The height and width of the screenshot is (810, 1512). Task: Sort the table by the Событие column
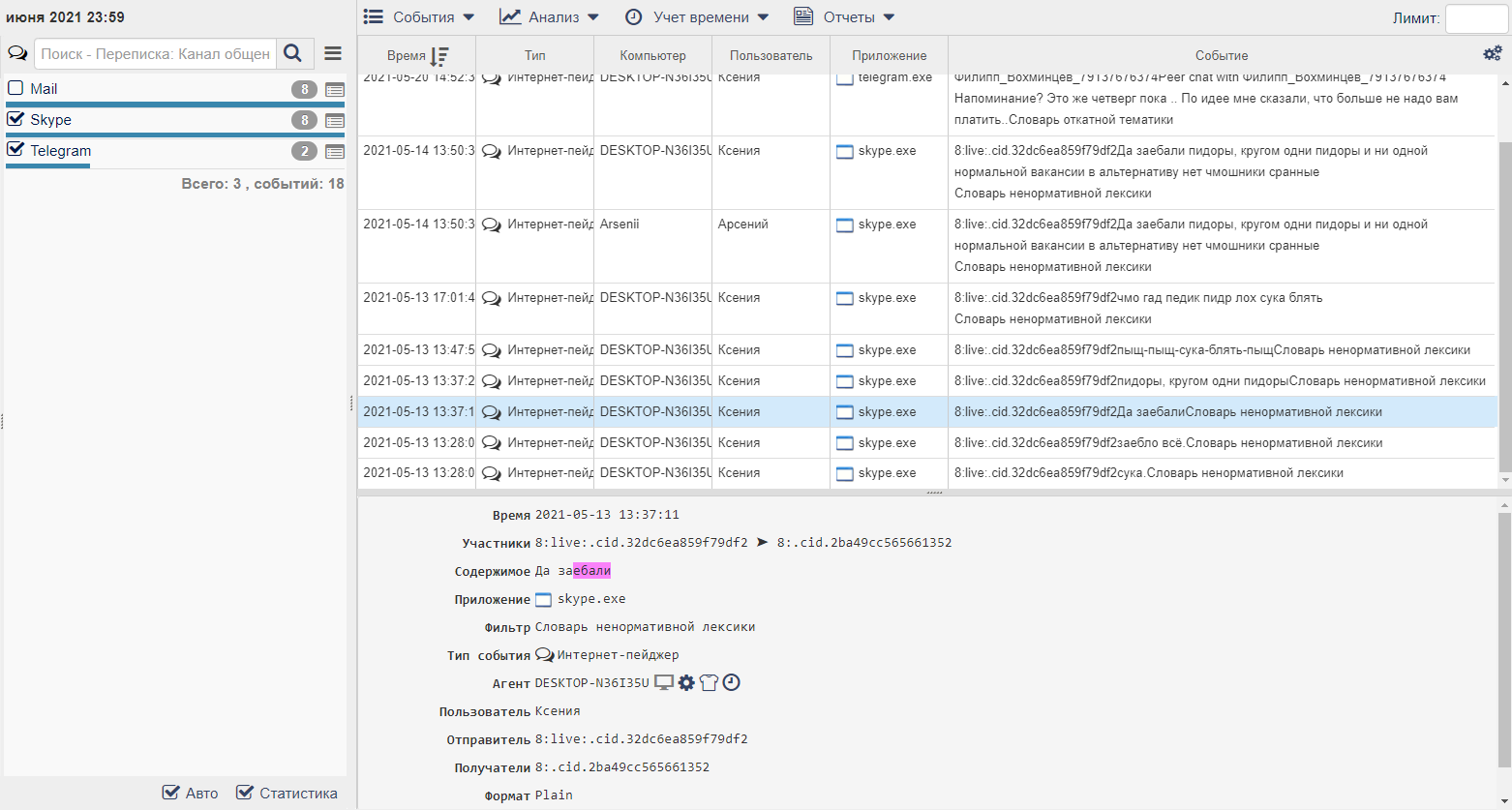[1222, 56]
